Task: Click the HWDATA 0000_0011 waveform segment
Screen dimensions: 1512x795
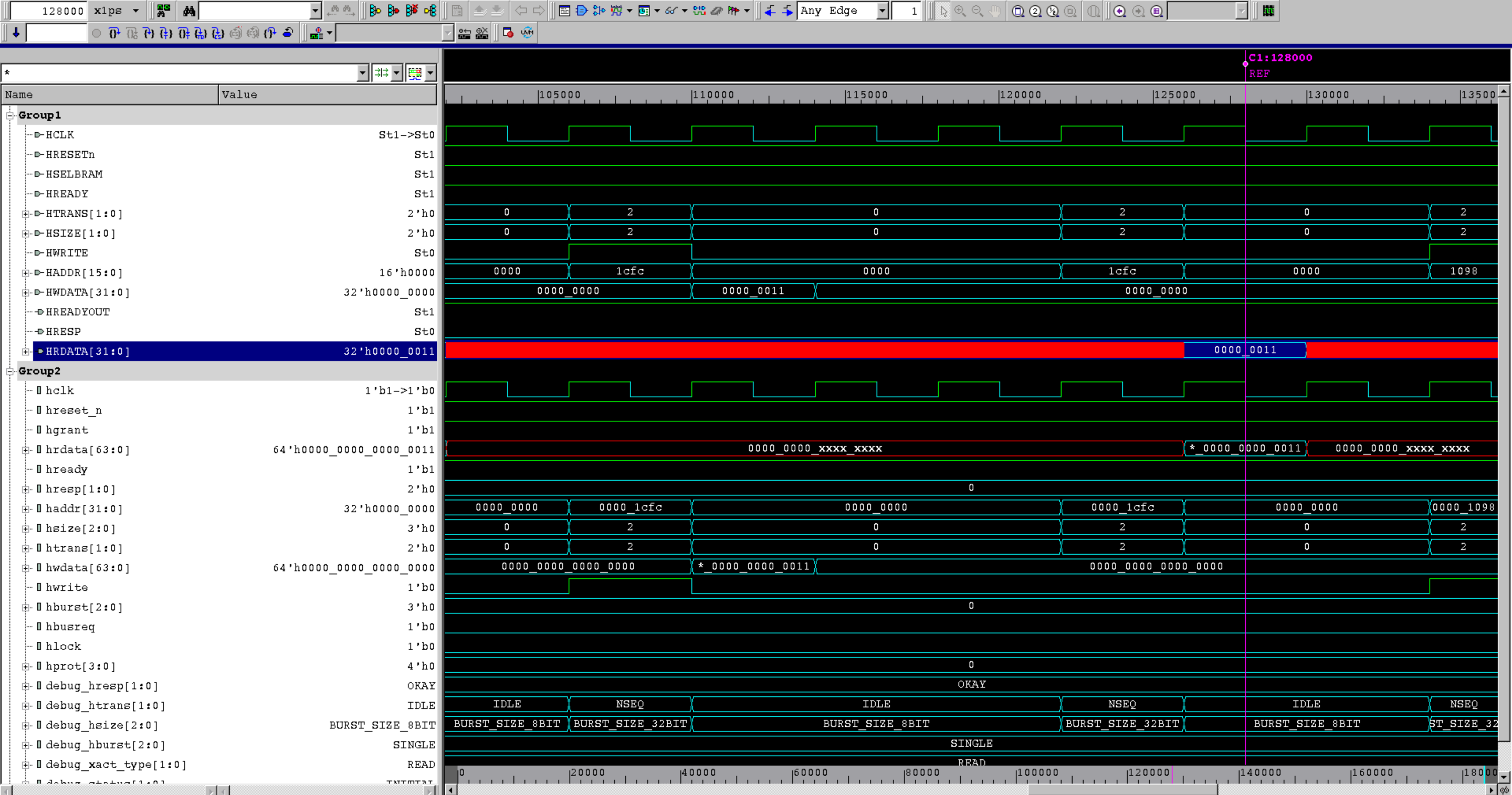Action: [x=753, y=291]
